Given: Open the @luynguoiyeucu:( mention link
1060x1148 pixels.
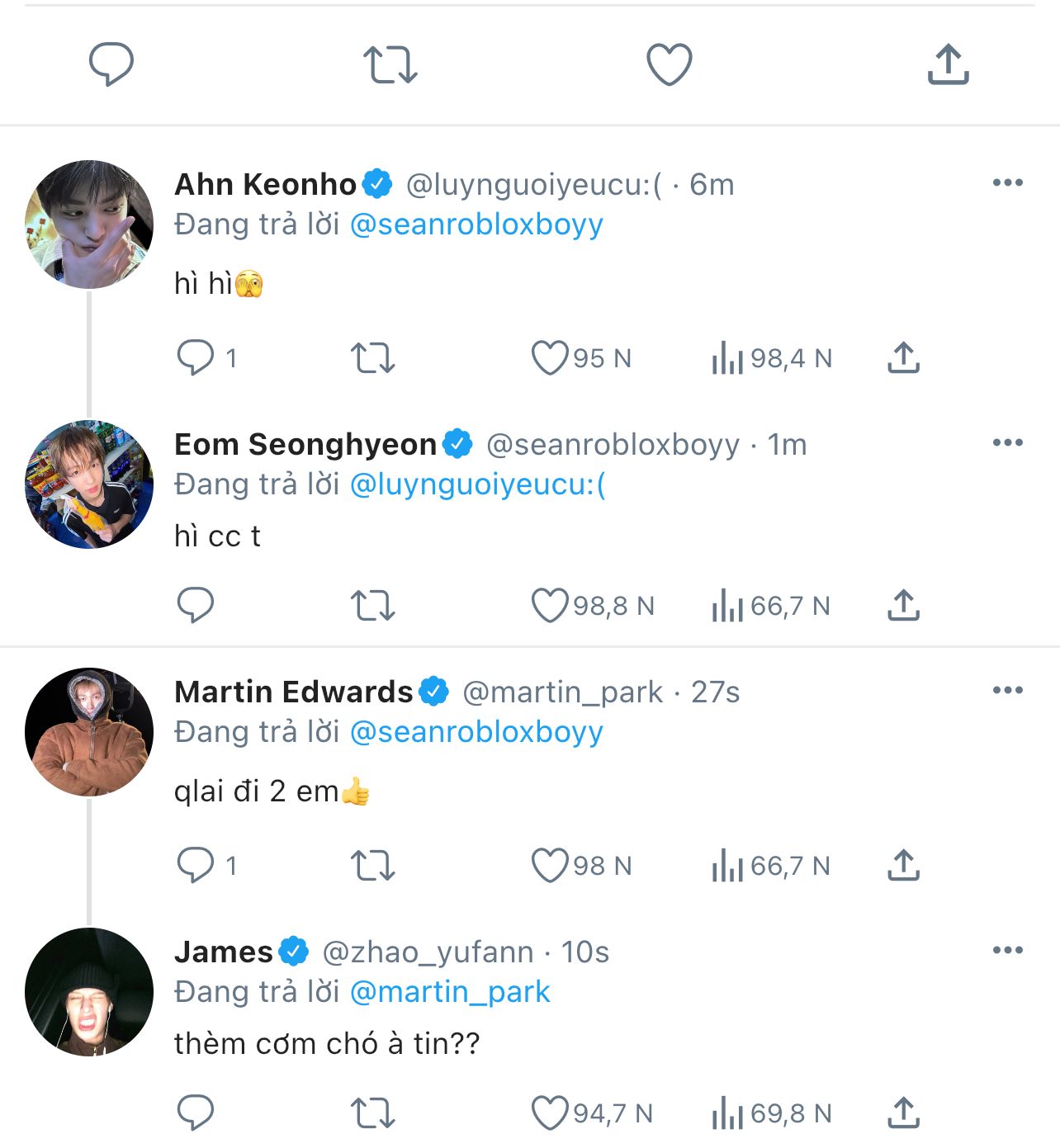Looking at the screenshot, I should pyautogui.click(x=478, y=484).
